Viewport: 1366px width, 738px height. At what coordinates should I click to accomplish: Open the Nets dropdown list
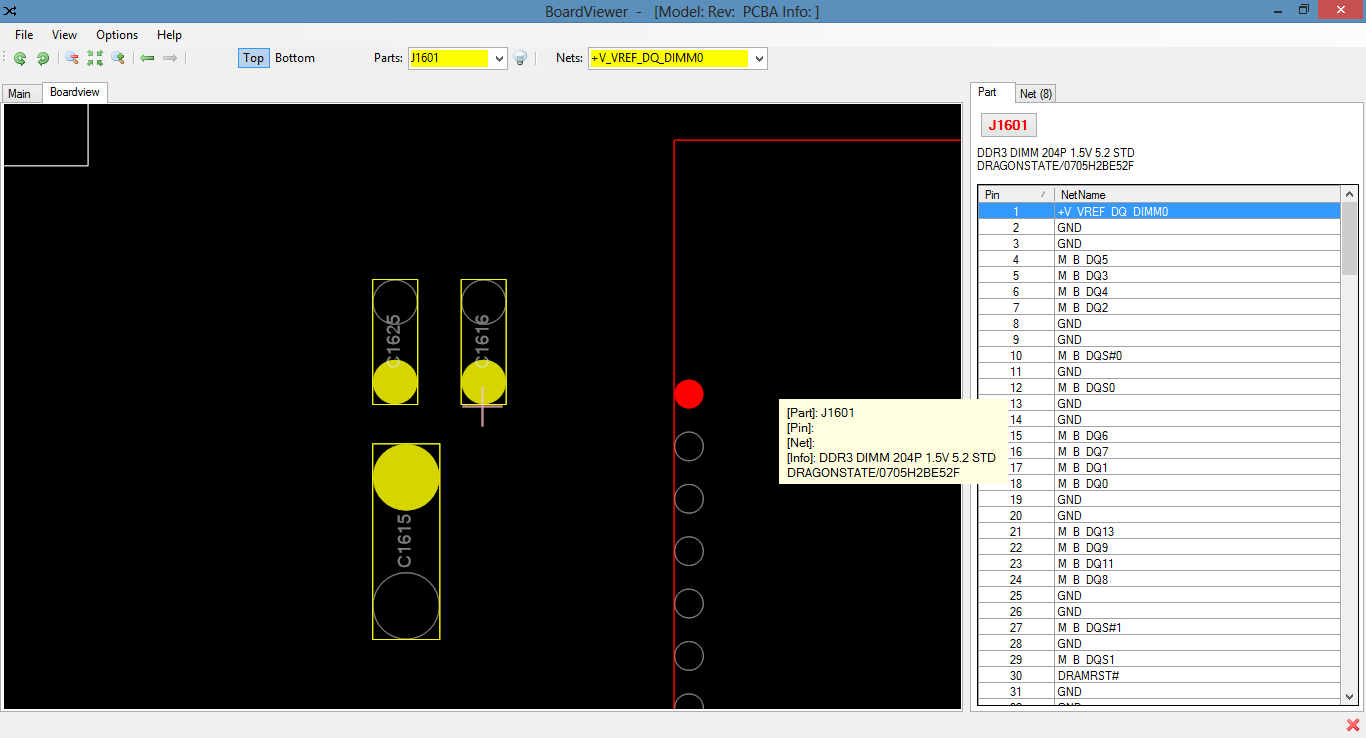point(759,58)
